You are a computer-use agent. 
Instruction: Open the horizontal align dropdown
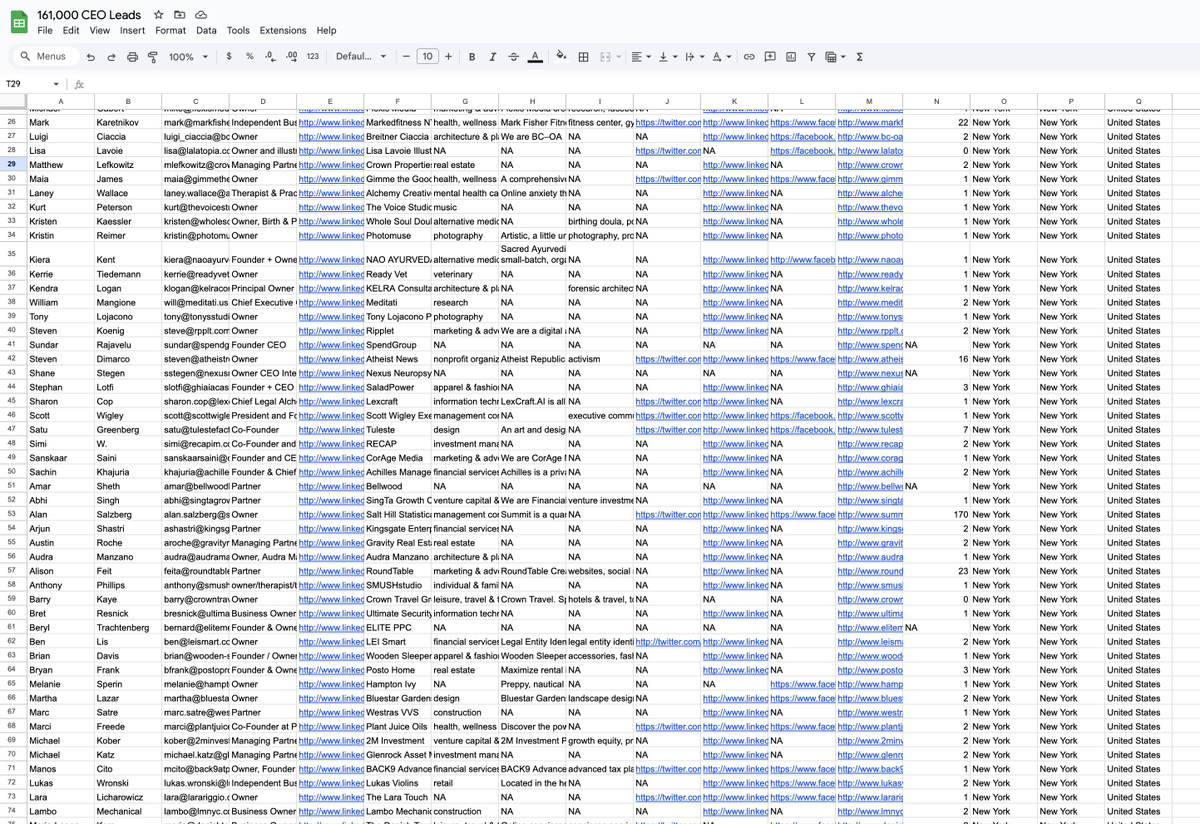[x=641, y=57]
